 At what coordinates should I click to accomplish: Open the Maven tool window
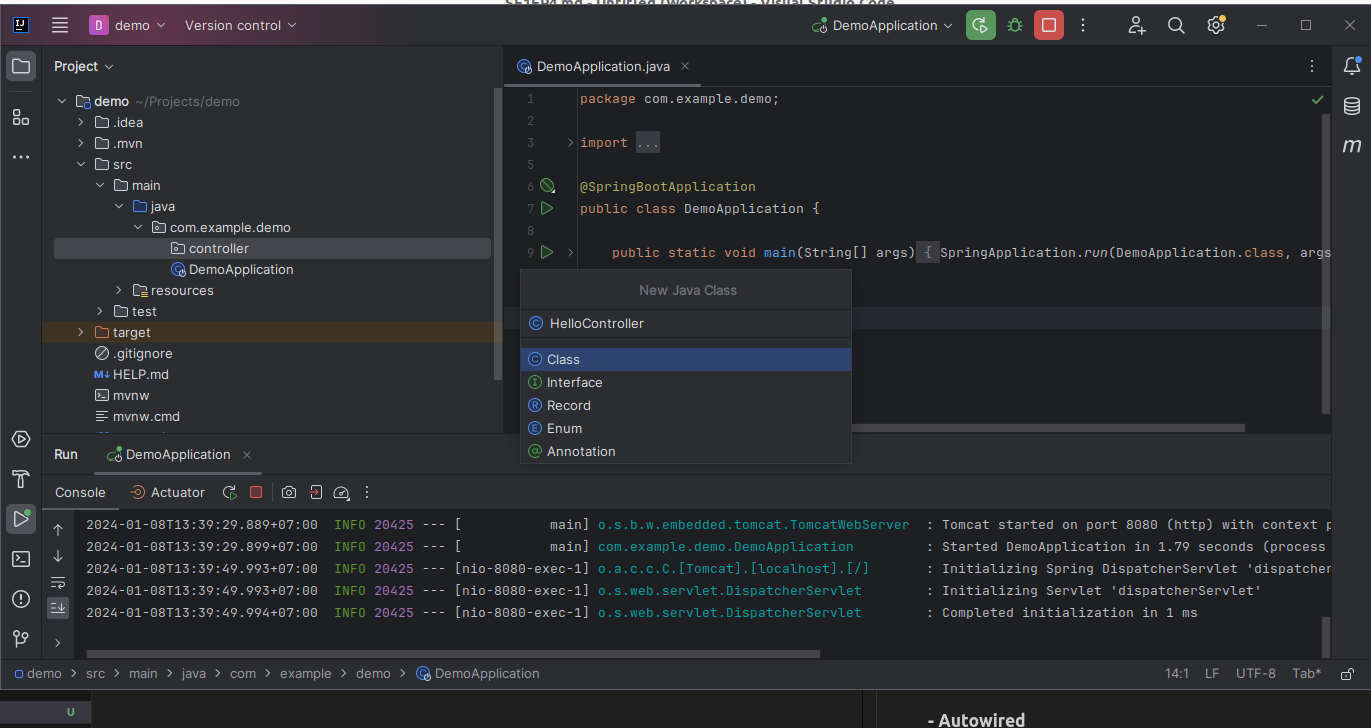click(1352, 145)
